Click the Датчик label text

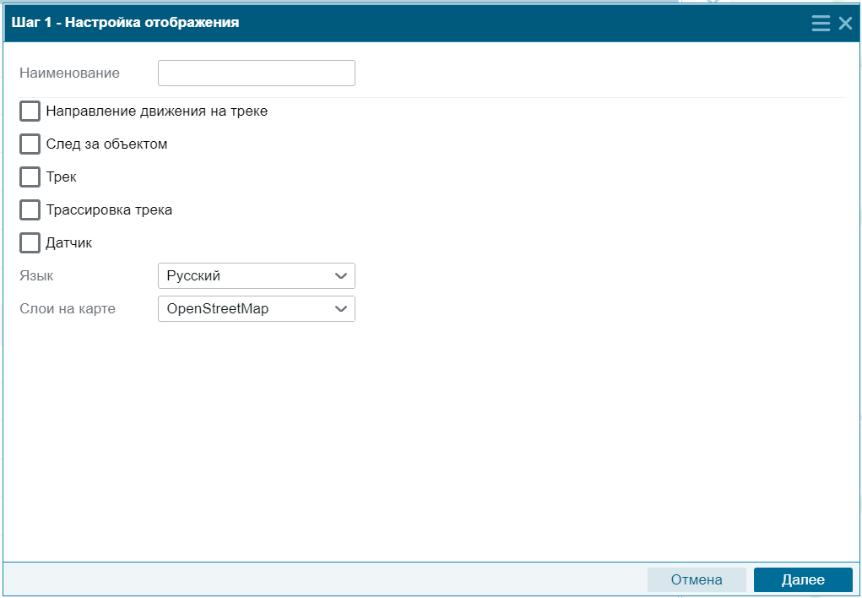click(69, 243)
